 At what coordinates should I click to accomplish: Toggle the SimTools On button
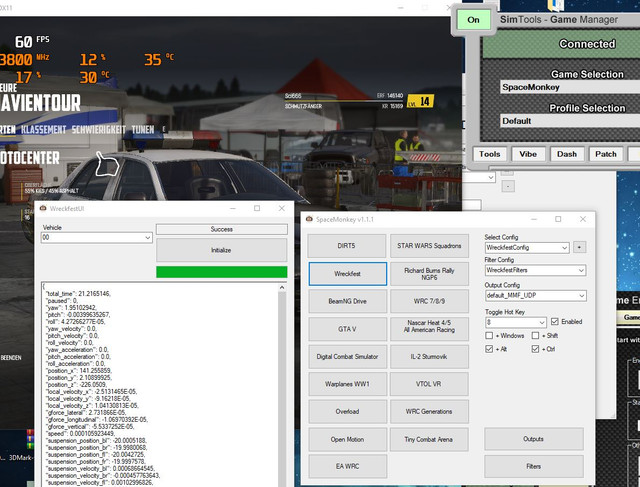click(473, 20)
